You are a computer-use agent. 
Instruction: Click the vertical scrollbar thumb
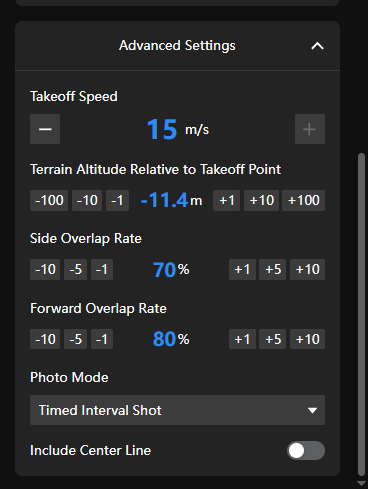pyautogui.click(x=361, y=314)
